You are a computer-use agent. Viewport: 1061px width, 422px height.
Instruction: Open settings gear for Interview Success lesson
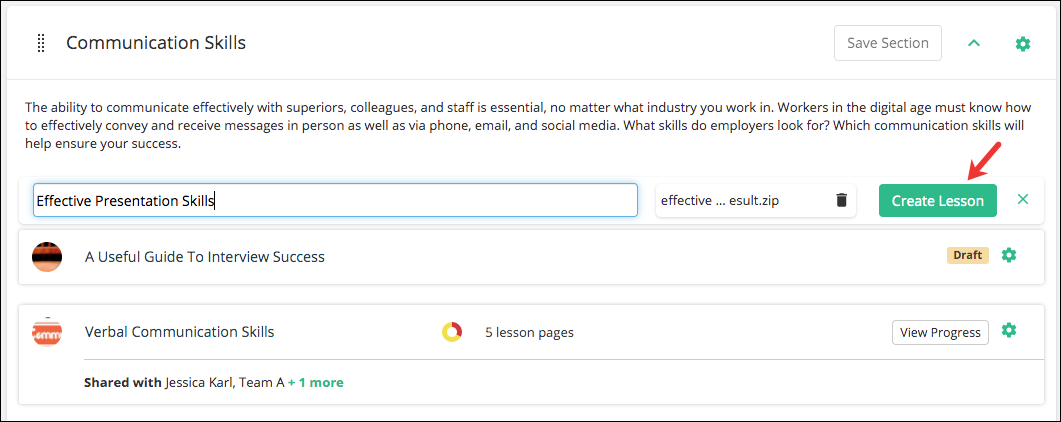1008,255
